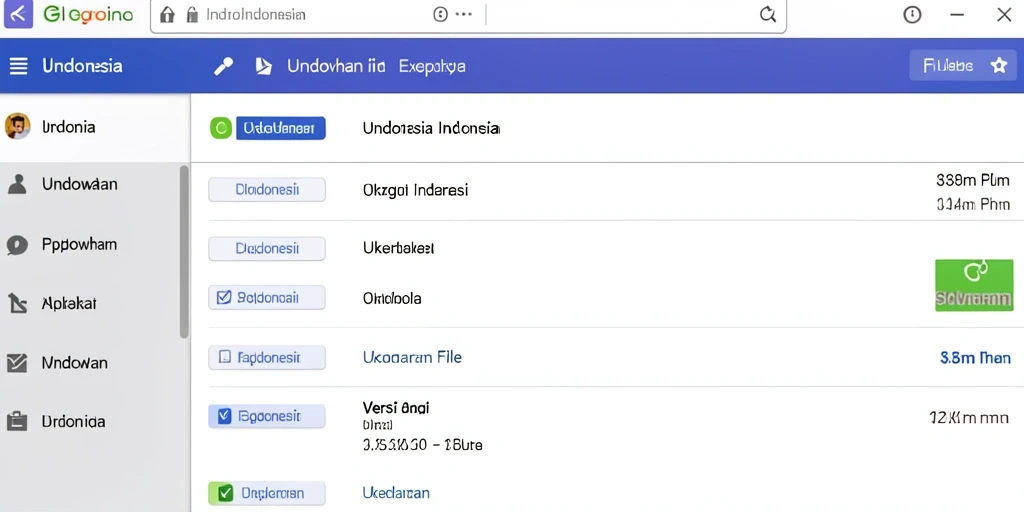1024x512 pixels.
Task: Click the microphone icon in header
Action: [223, 66]
